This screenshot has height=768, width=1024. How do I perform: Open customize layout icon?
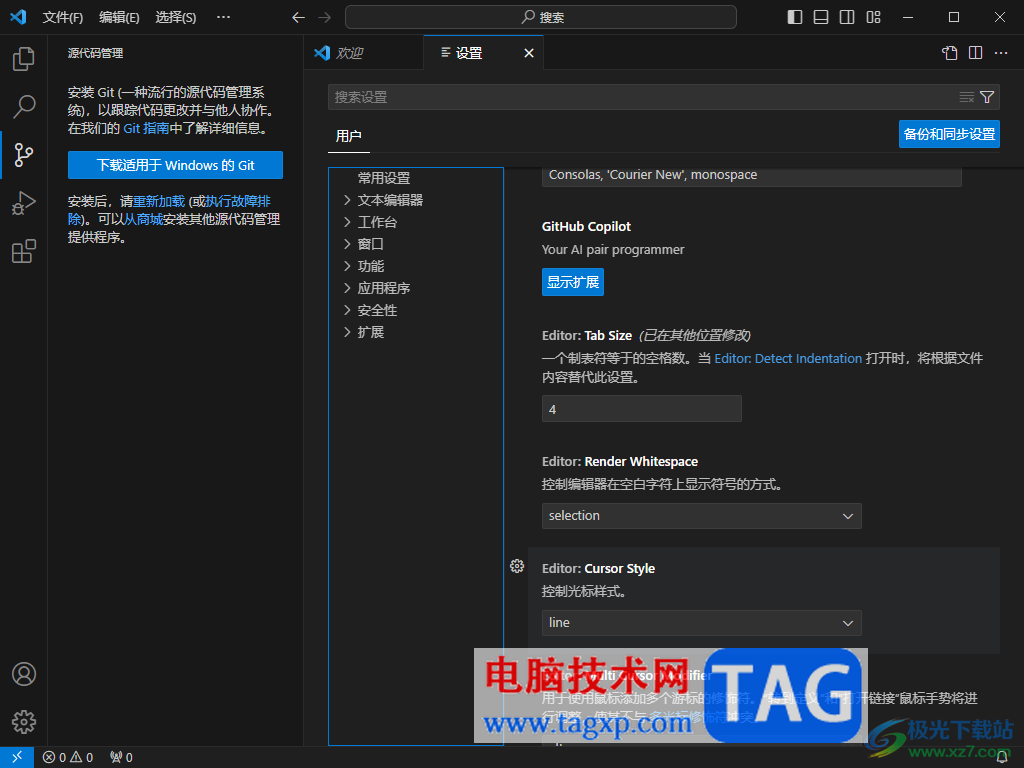coord(873,17)
